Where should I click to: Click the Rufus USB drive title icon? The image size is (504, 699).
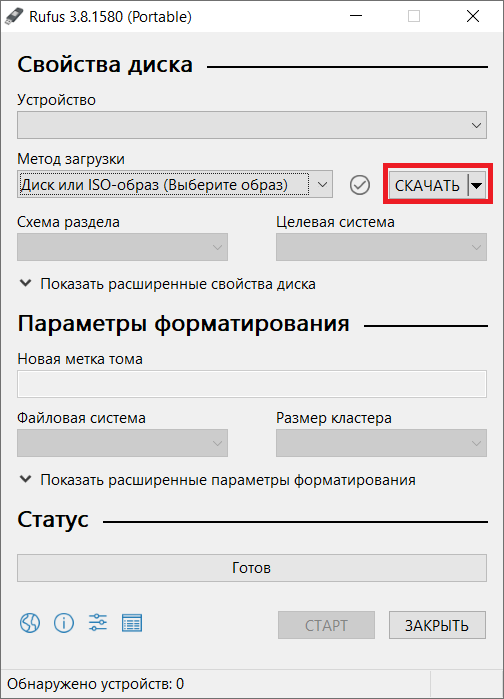pos(14,16)
